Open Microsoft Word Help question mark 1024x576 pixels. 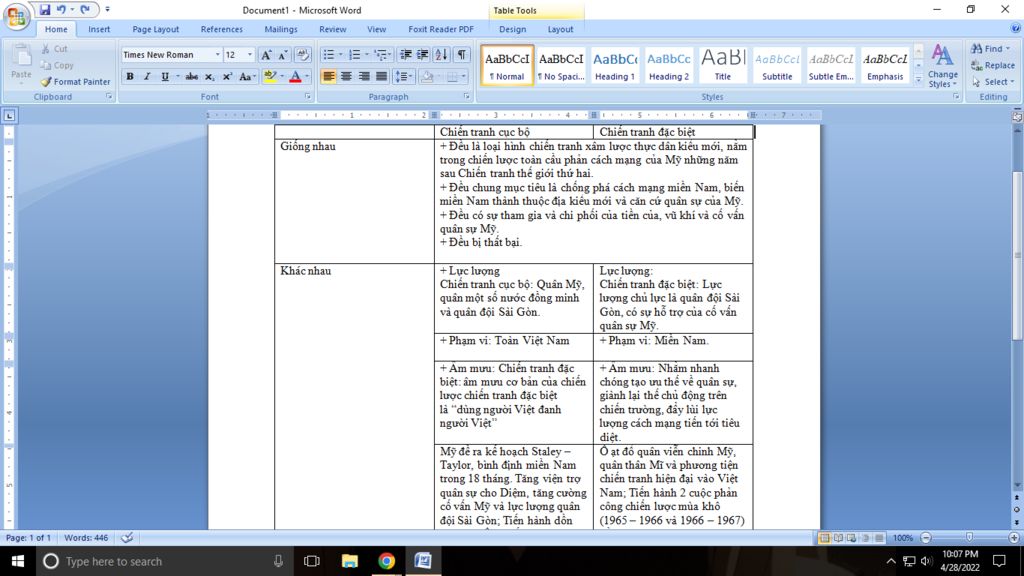click(x=1015, y=28)
